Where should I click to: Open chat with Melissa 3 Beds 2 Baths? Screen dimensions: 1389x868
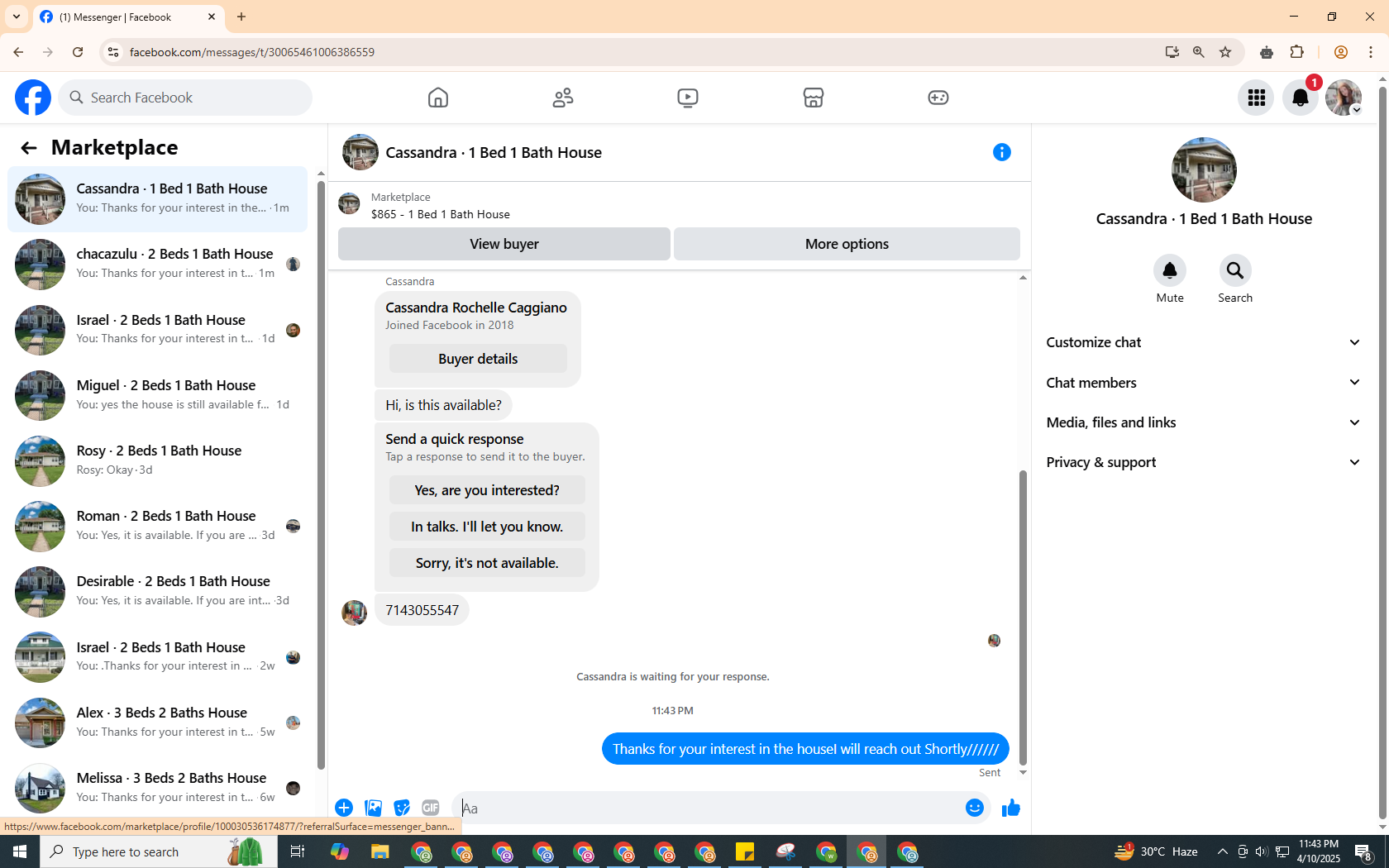tap(157, 788)
